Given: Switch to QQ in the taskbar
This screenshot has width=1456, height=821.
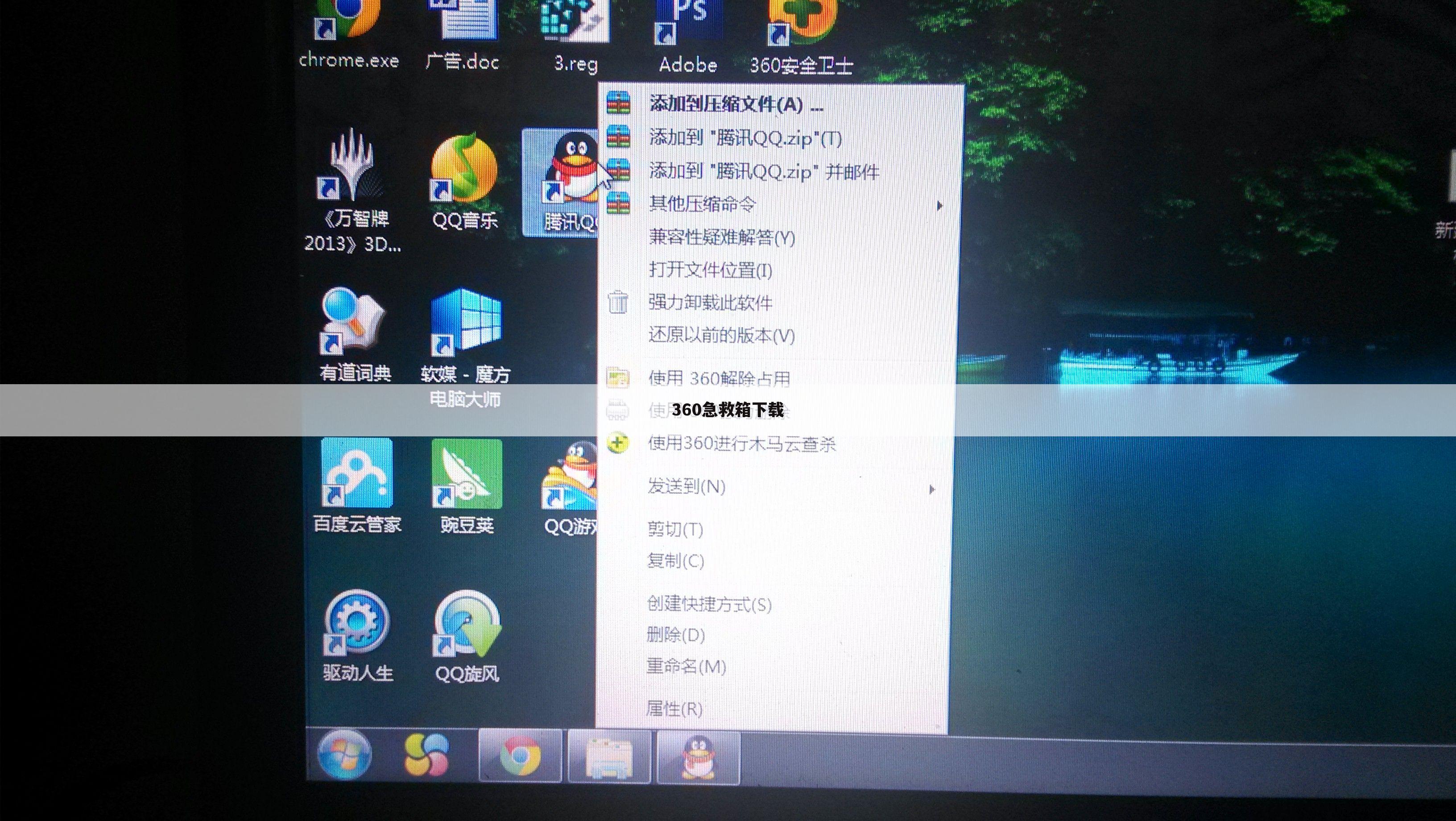Looking at the screenshot, I should click(699, 757).
